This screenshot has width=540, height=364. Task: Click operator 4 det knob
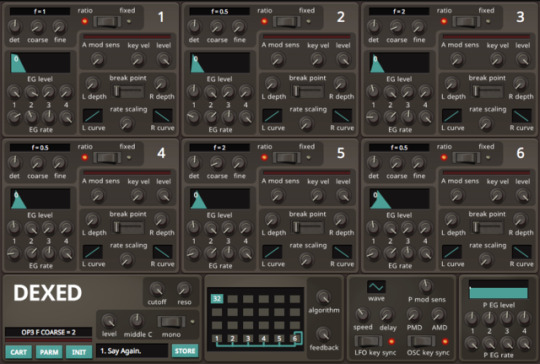(14, 162)
